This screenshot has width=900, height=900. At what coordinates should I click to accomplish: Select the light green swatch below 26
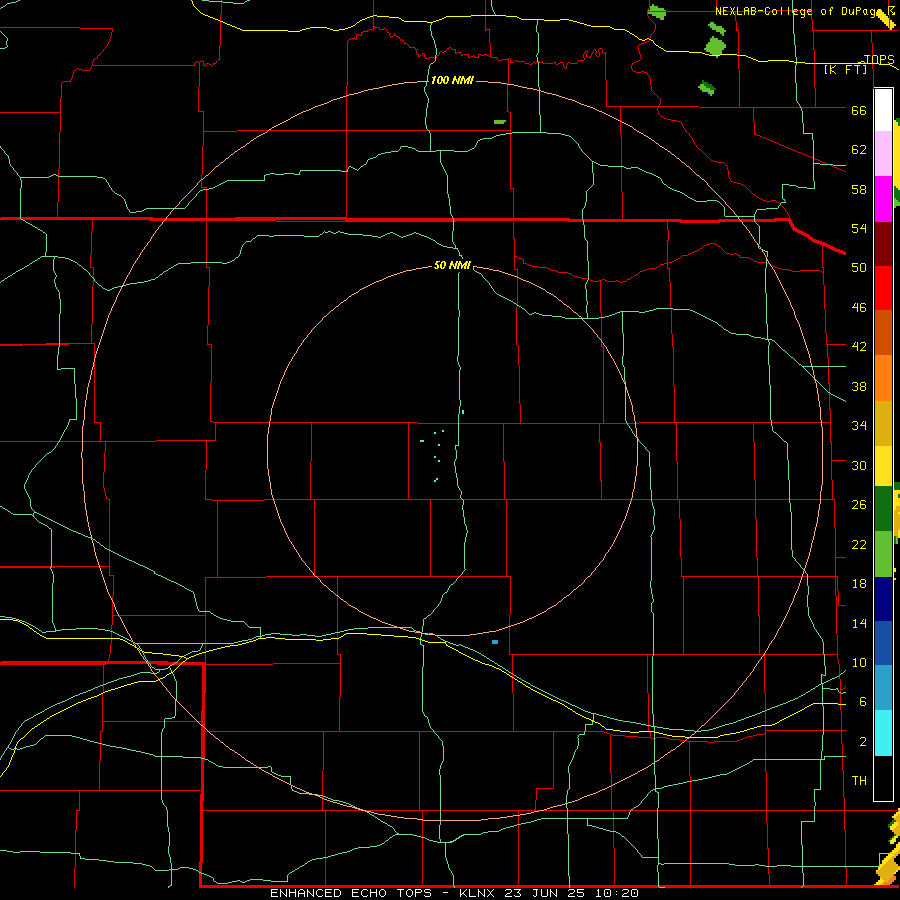(x=883, y=554)
